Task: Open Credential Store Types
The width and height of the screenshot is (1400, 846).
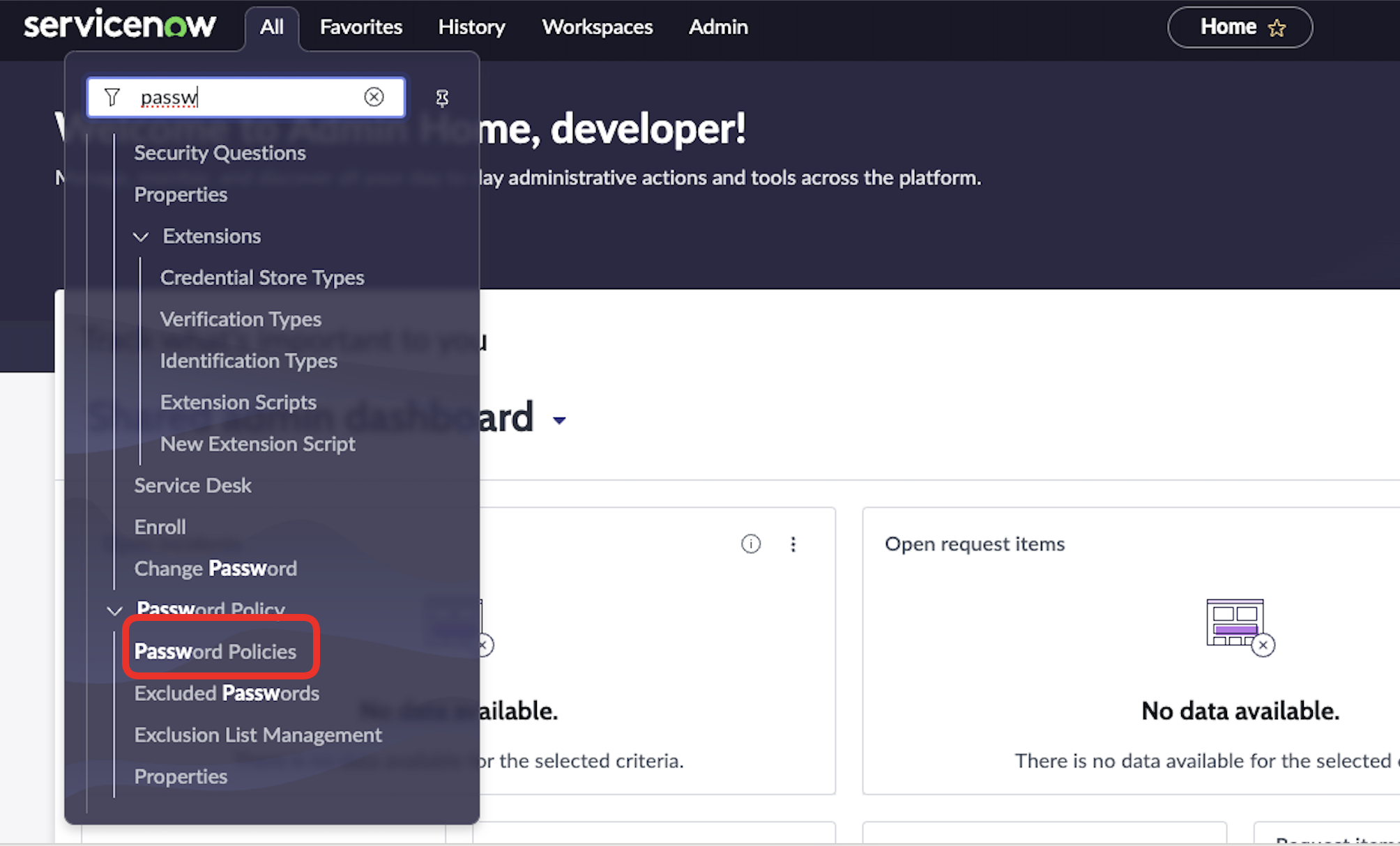Action: [x=262, y=277]
